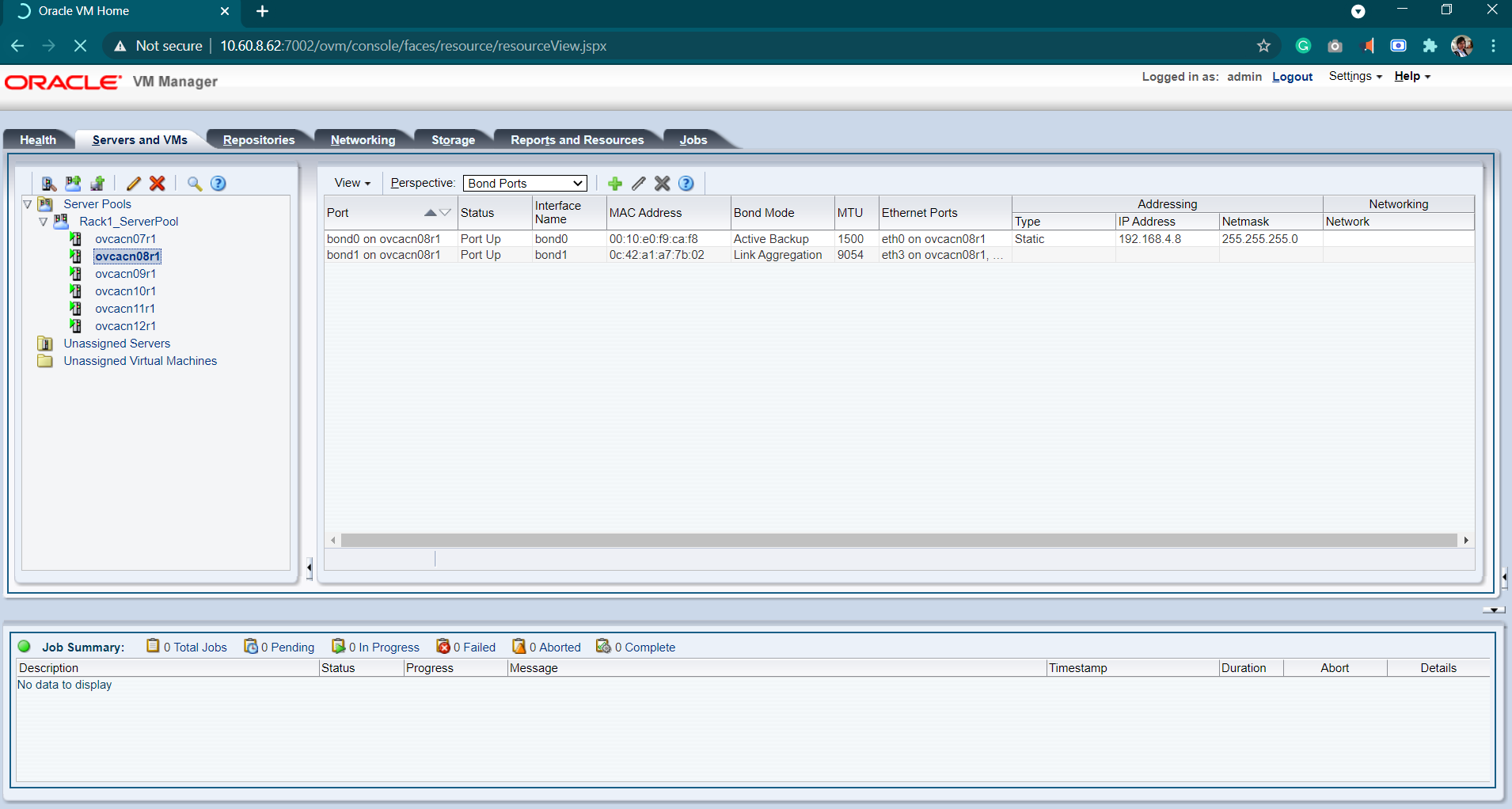The width and height of the screenshot is (1512, 809).
Task: Click the right edge panel collapse arrow
Action: [1504, 577]
